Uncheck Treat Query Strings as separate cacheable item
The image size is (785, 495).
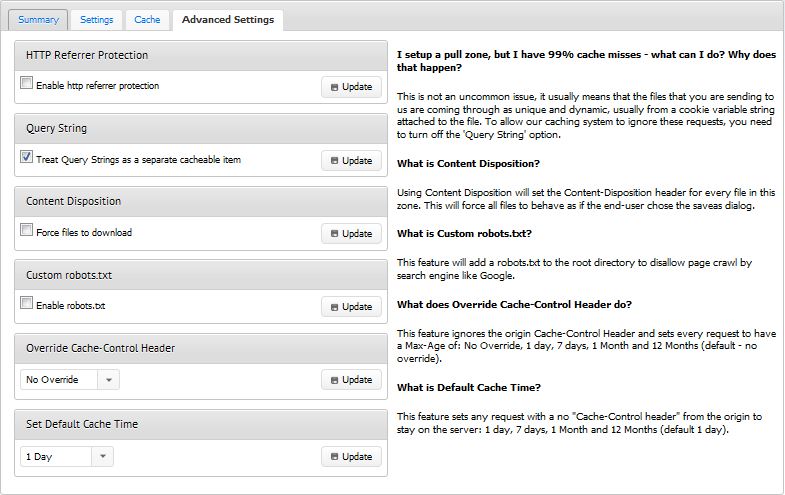tap(27, 157)
